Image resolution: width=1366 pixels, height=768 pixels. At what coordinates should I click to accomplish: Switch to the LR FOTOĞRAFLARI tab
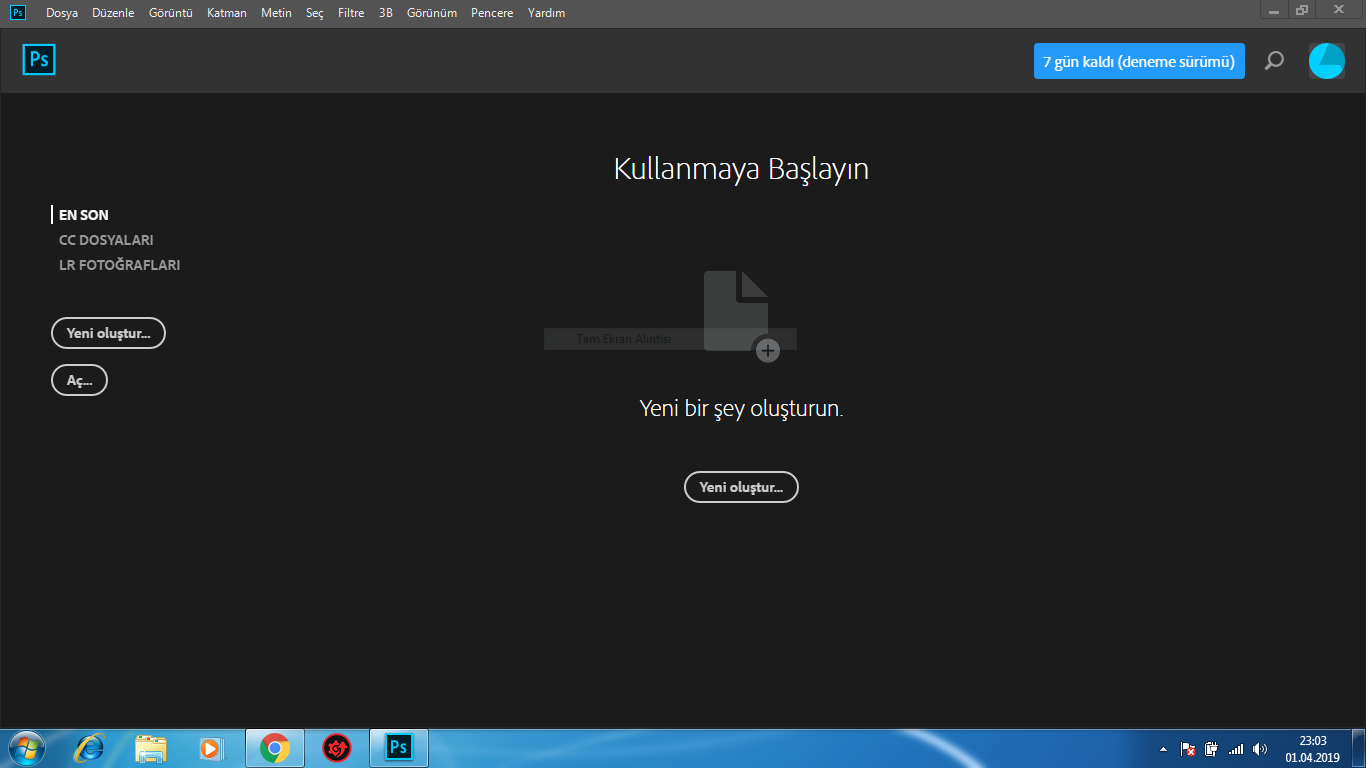[119, 265]
